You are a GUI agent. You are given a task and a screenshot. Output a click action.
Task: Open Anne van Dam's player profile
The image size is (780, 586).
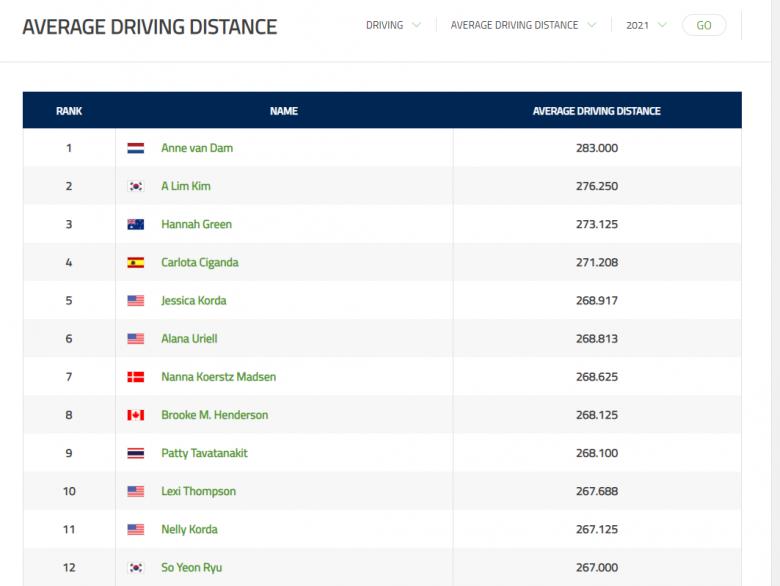[197, 148]
